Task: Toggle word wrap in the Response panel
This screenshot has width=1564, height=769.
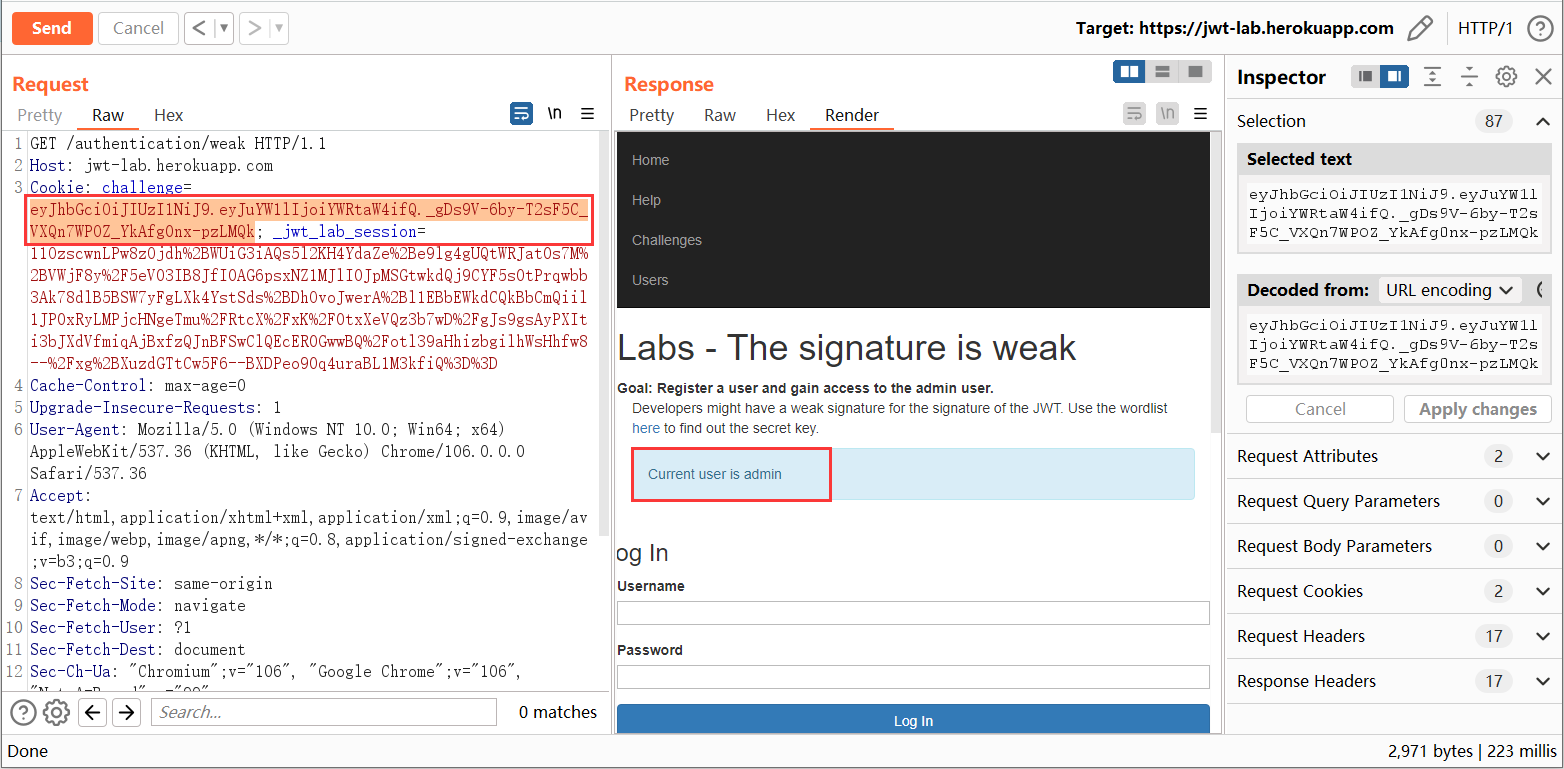Action: pyautogui.click(x=1134, y=114)
